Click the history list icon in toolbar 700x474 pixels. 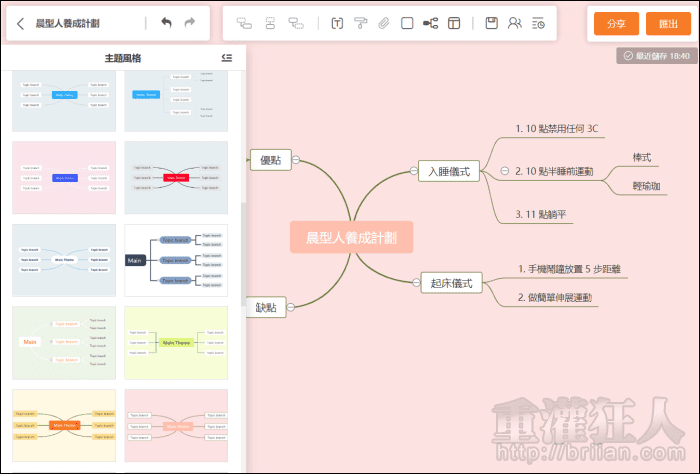pos(539,23)
